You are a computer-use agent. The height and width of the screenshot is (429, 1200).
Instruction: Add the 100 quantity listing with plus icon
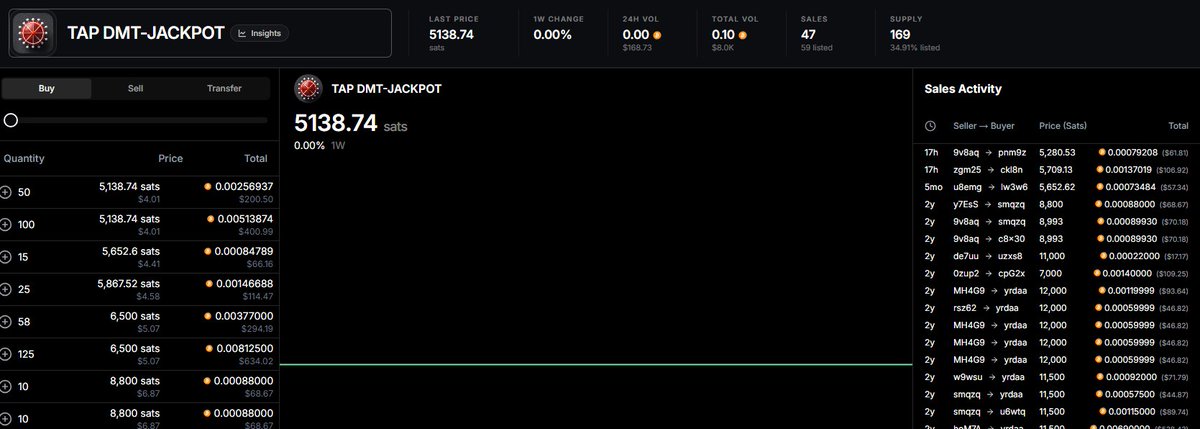(6, 225)
